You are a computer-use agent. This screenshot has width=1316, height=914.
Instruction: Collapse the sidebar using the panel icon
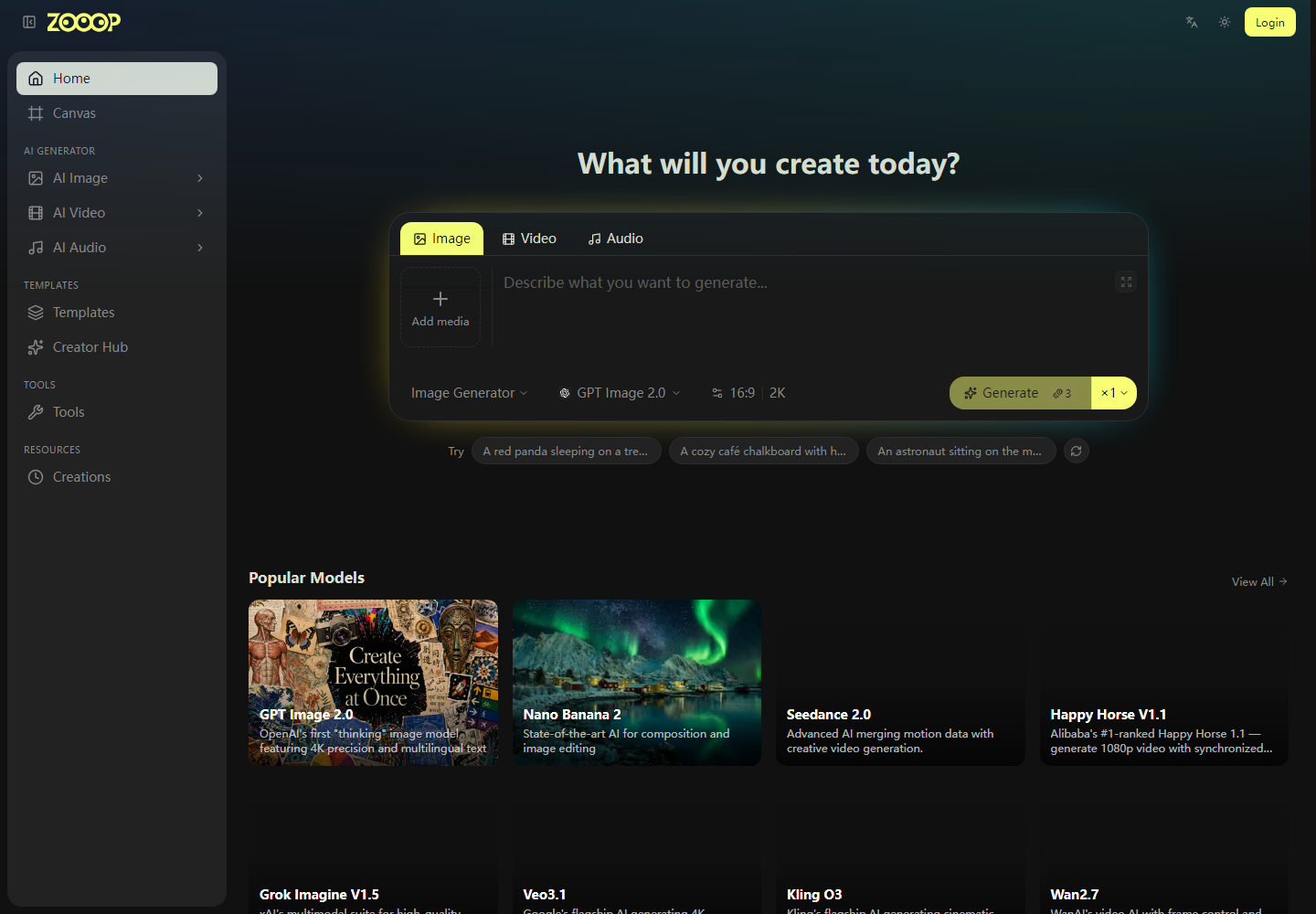point(29,22)
